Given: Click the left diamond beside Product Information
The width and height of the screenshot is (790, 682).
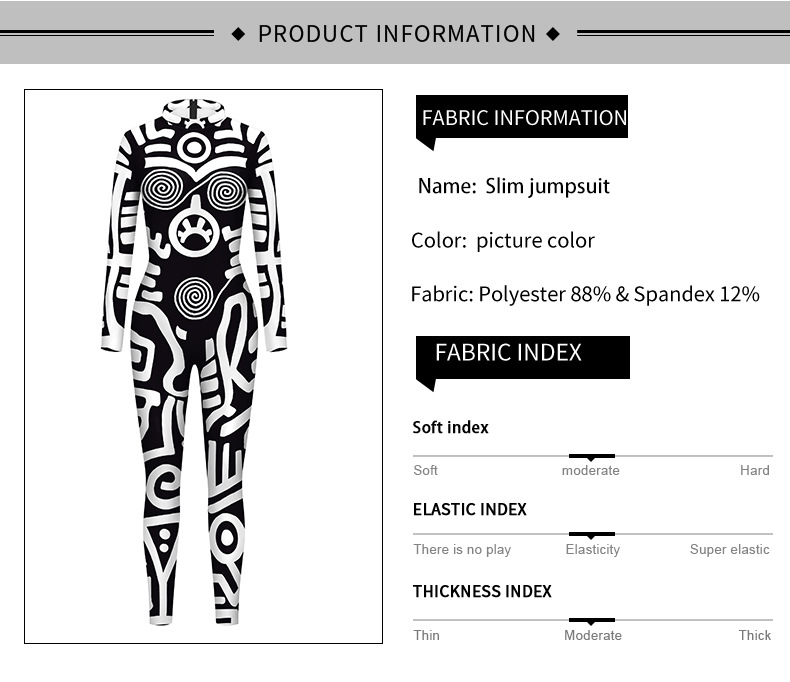Looking at the screenshot, I should click(x=238, y=34).
